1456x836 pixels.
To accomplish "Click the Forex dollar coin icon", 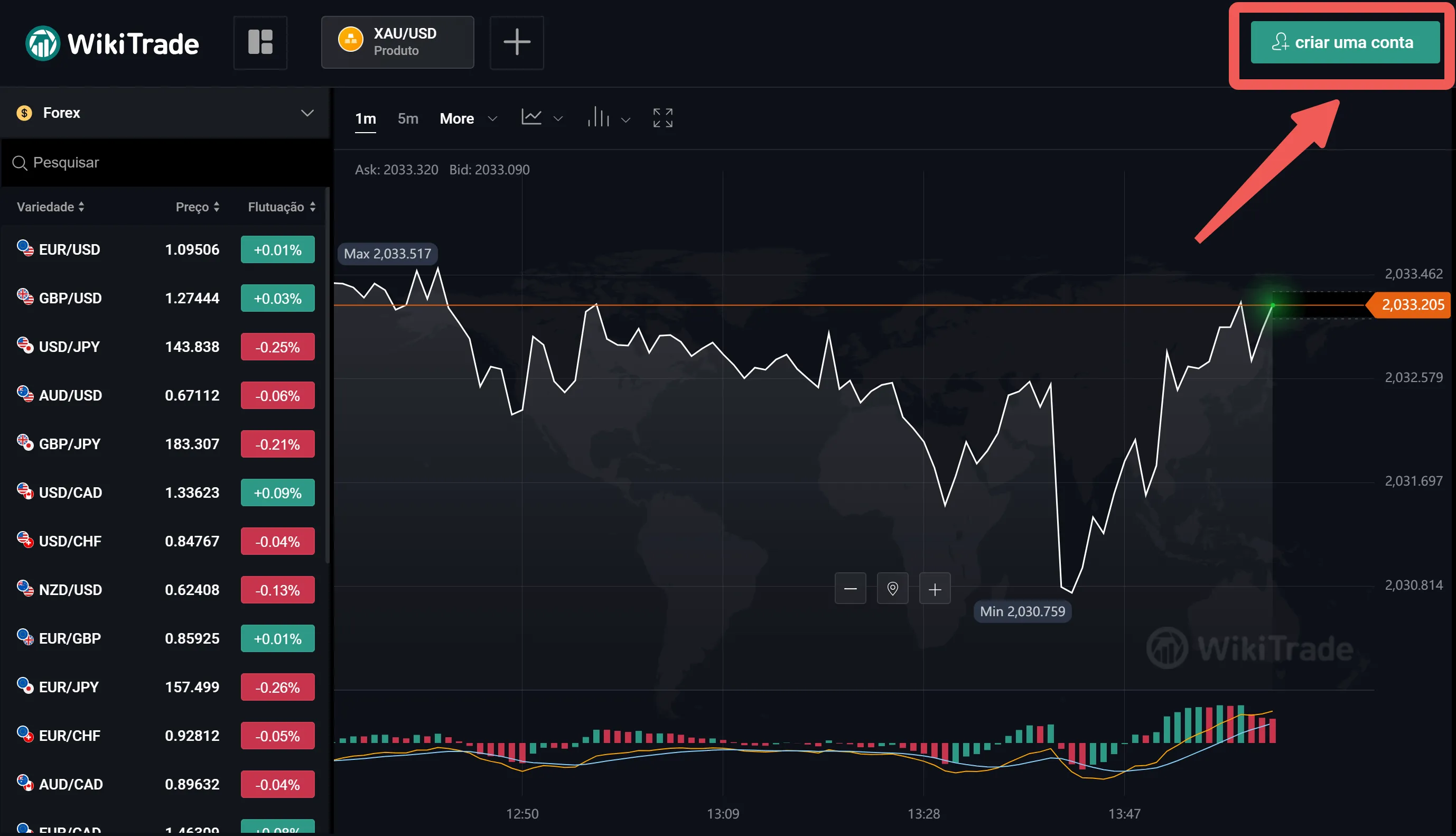I will pyautogui.click(x=24, y=113).
